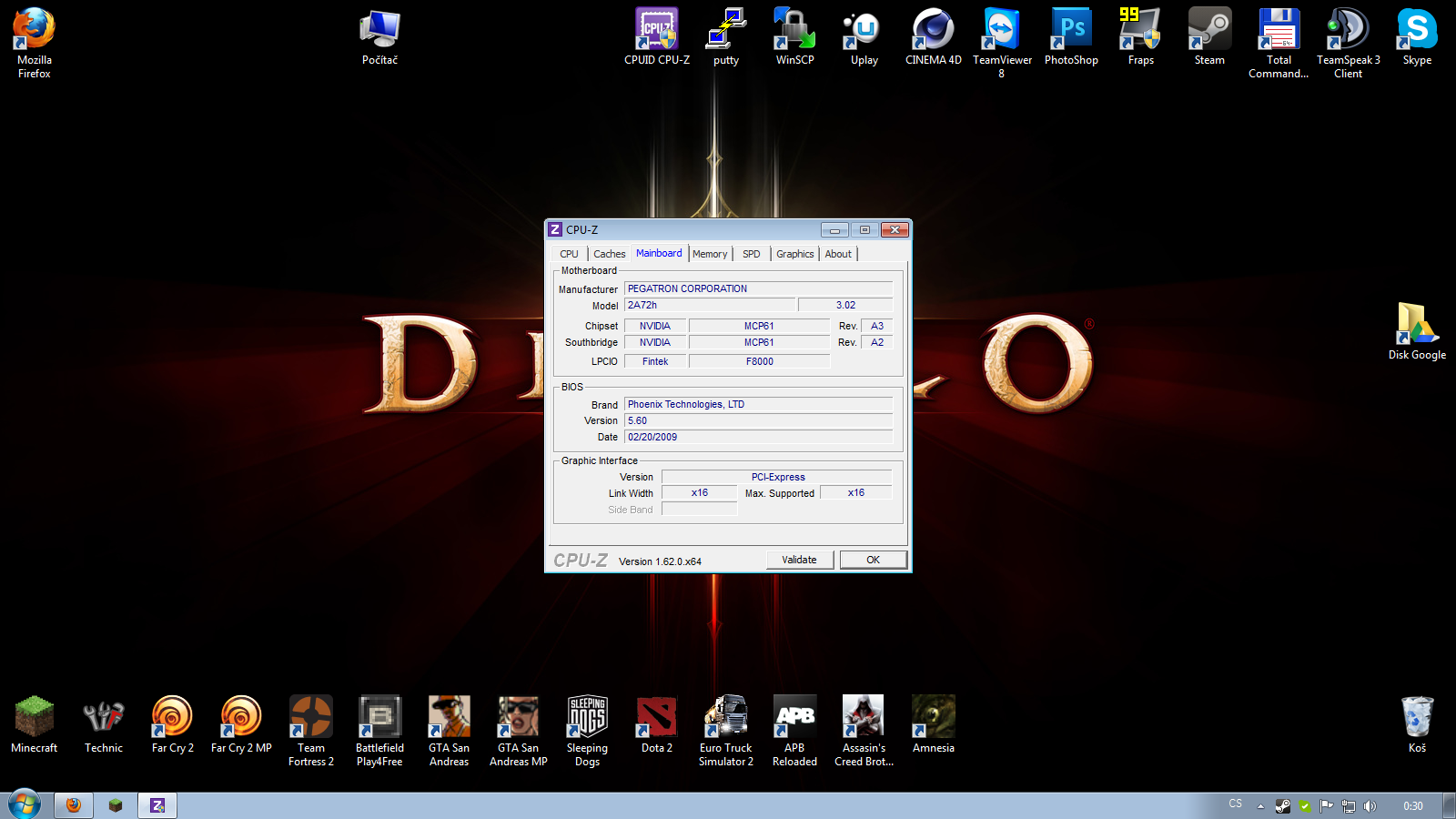1456x819 pixels.
Task: Switch to the Graphics tab
Action: [794, 254]
